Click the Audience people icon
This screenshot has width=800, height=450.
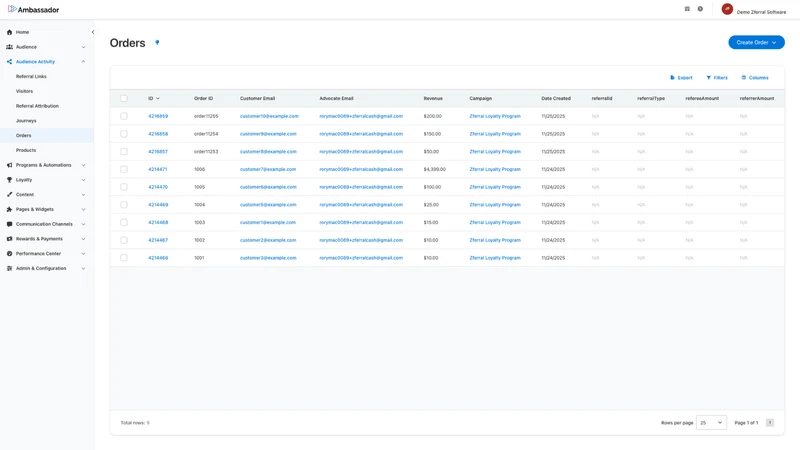[x=9, y=47]
